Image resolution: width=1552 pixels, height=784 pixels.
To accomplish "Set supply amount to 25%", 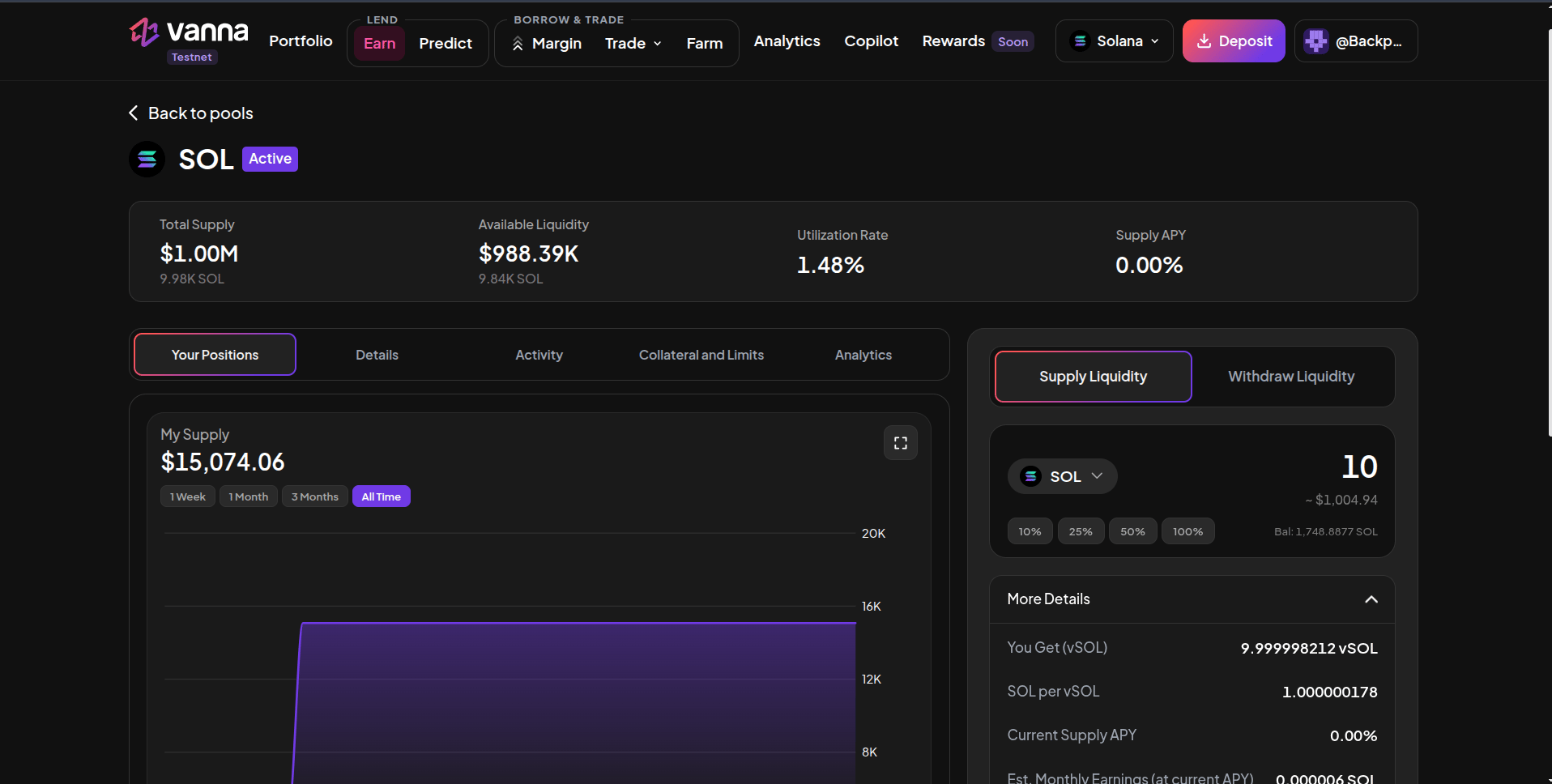I will [1081, 531].
